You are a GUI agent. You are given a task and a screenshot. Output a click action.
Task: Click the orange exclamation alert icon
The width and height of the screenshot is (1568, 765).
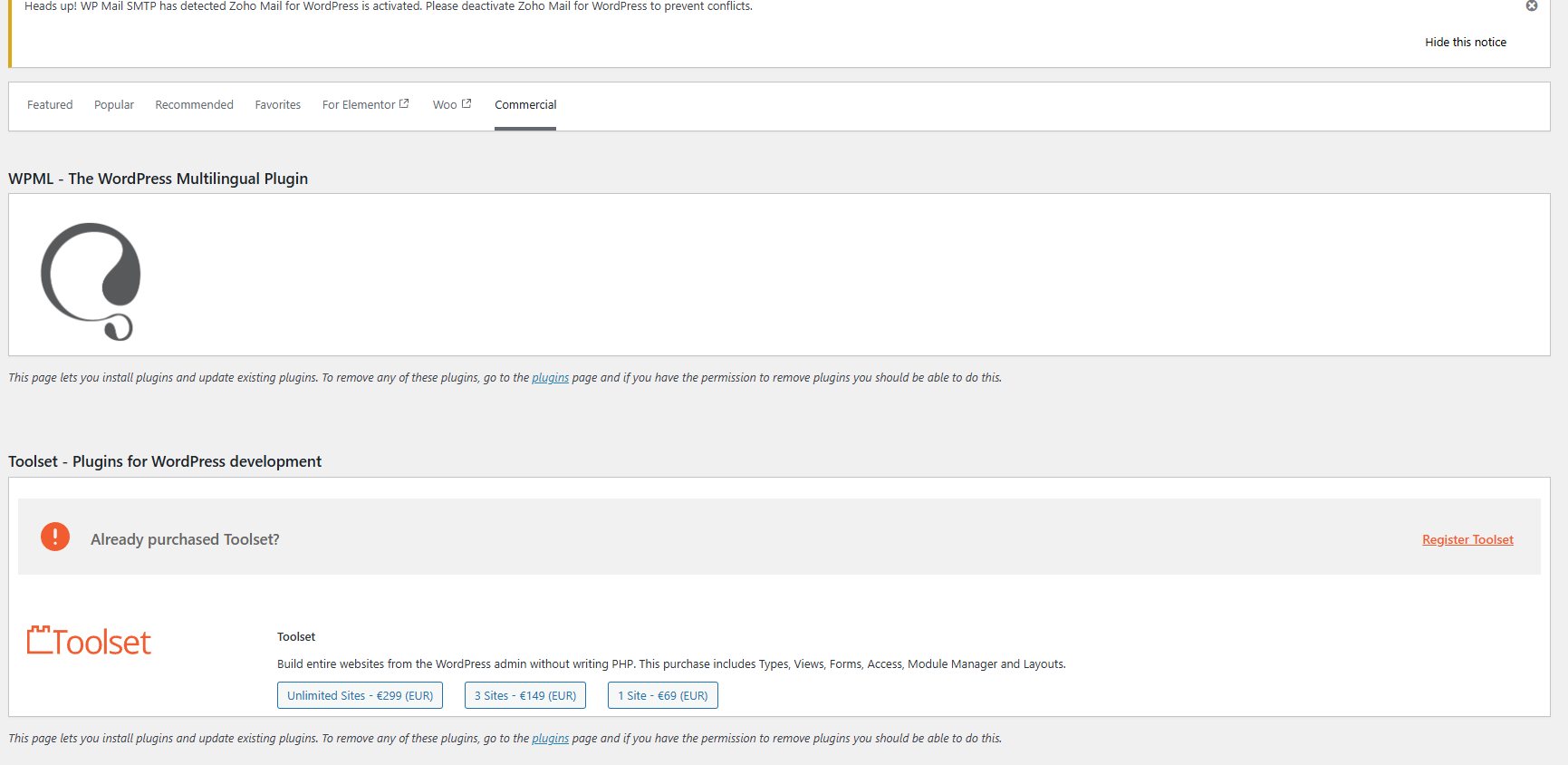click(55, 537)
